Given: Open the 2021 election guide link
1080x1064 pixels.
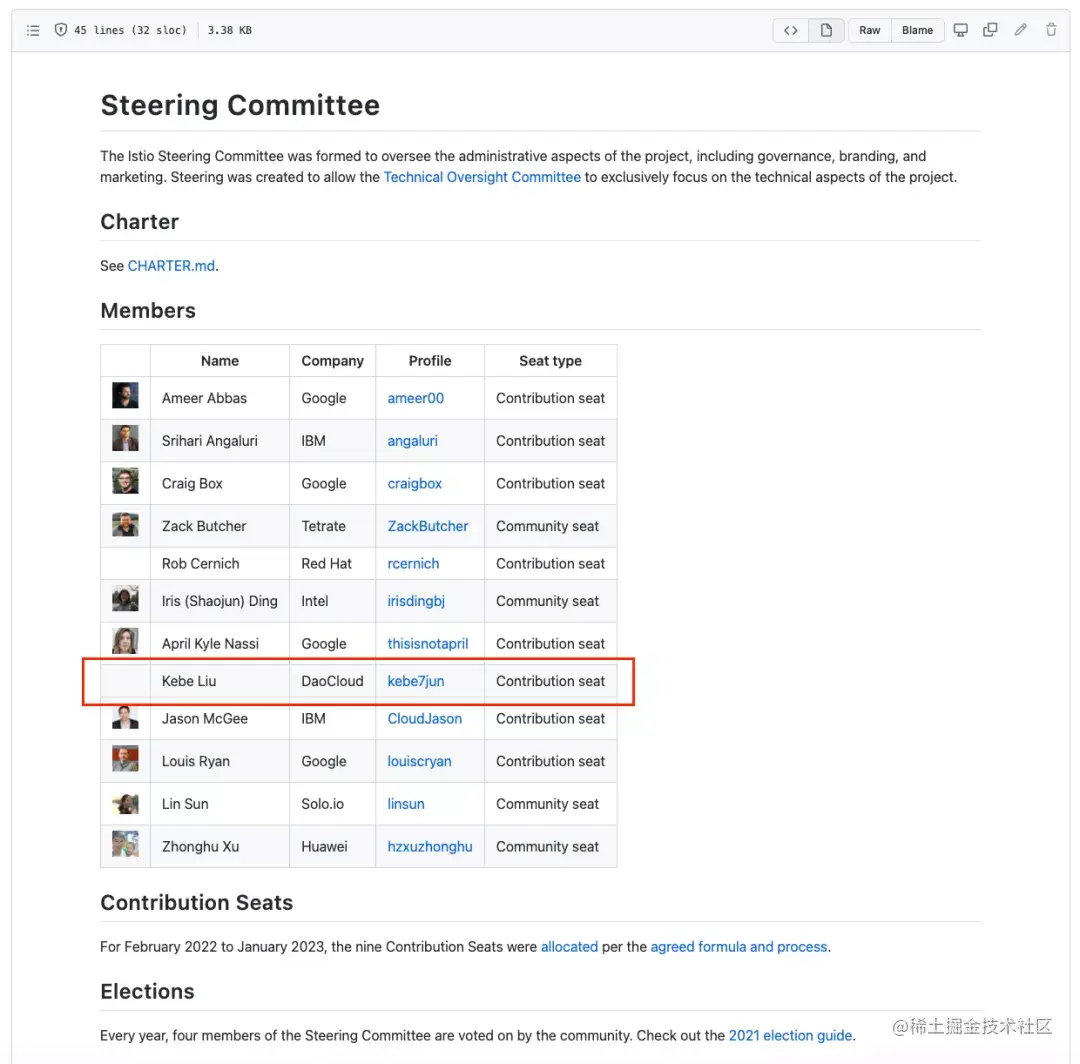Looking at the screenshot, I should 790,1036.
